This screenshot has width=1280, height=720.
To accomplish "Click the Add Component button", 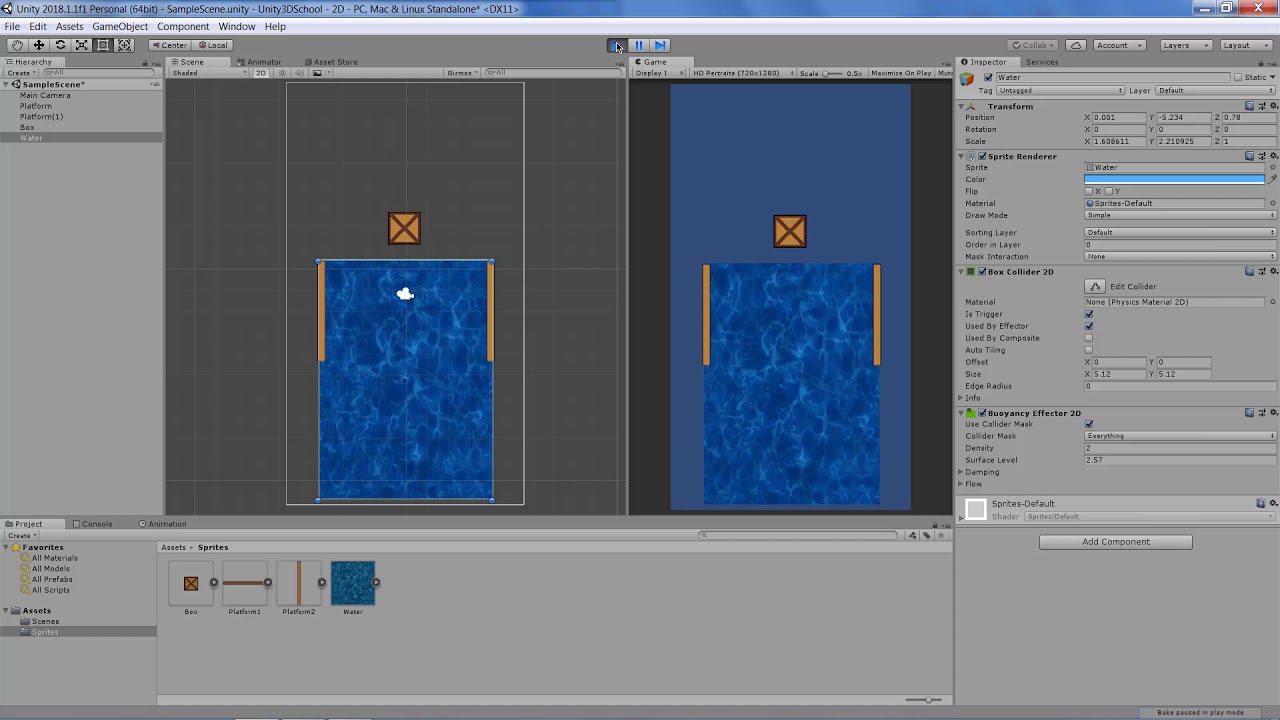I will (1116, 542).
